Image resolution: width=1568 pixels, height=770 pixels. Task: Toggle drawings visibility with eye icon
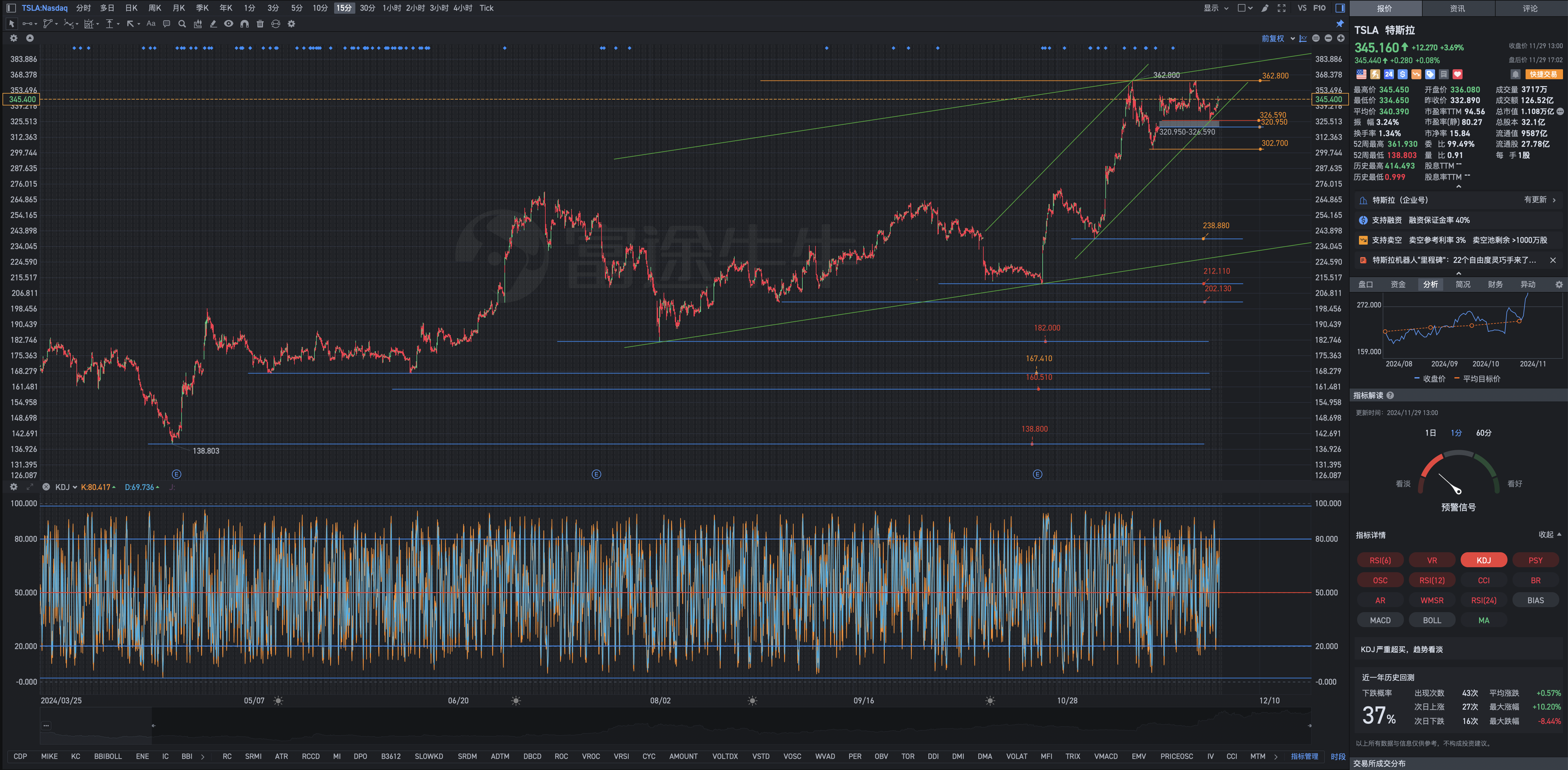pyautogui.click(x=228, y=24)
